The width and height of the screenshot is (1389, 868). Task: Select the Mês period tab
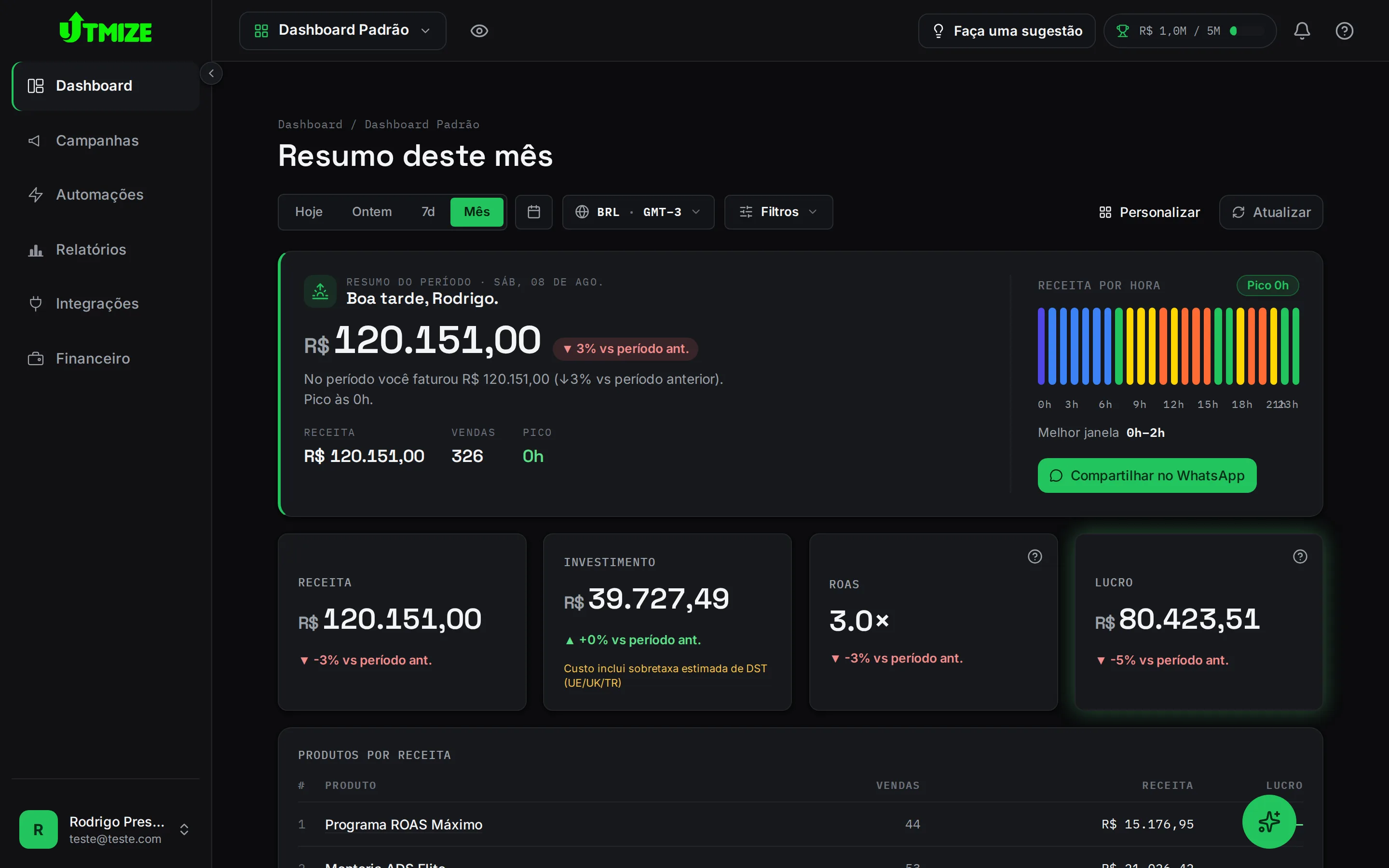[477, 212]
